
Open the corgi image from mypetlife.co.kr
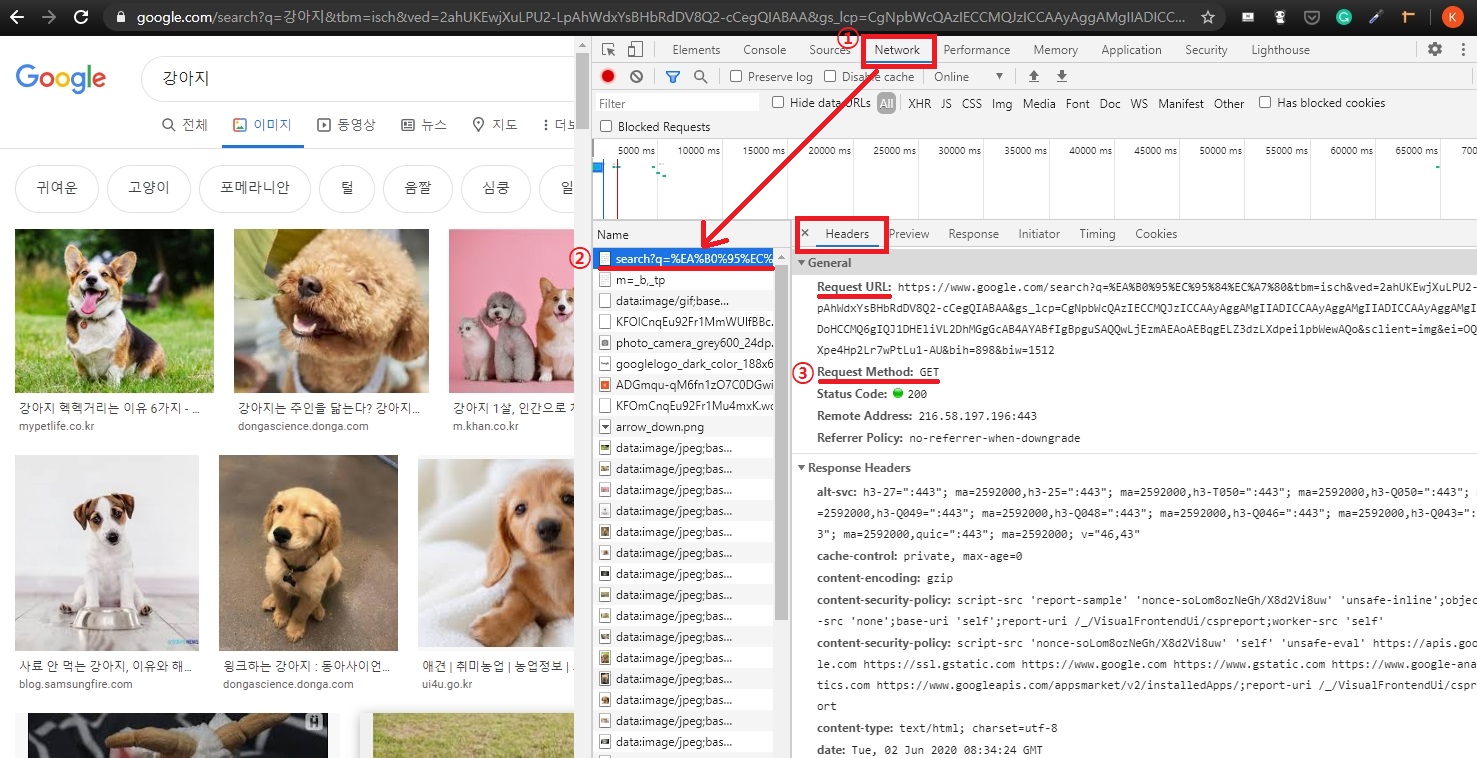(x=114, y=311)
